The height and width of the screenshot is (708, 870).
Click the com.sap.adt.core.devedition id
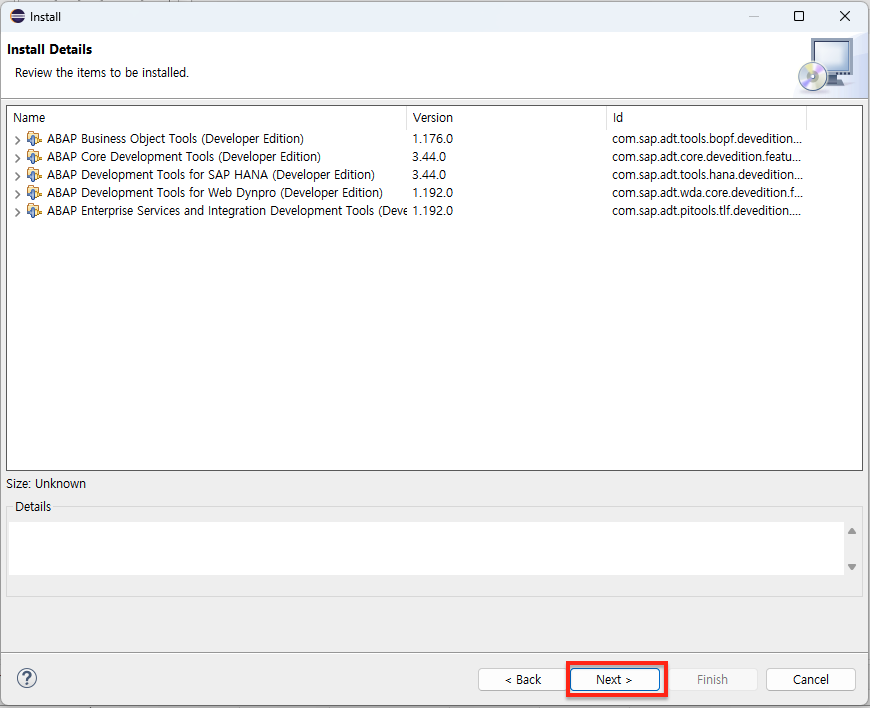tap(706, 156)
